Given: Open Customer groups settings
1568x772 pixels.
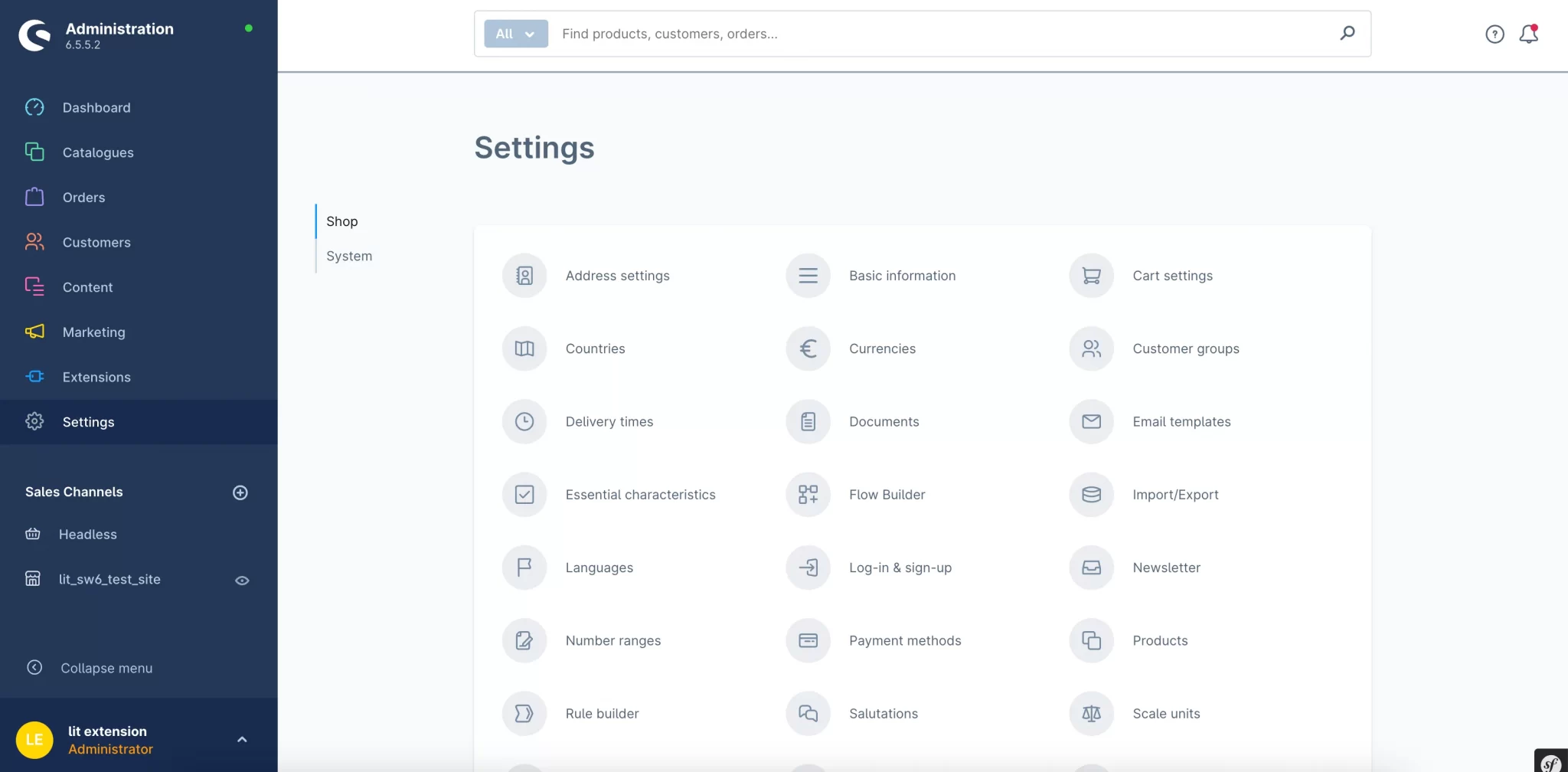Looking at the screenshot, I should [1090, 348].
